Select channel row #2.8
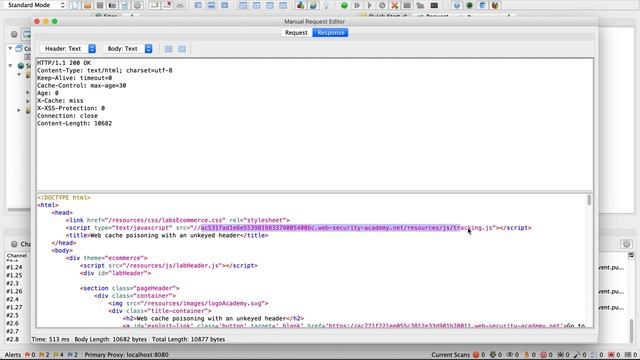 [12, 339]
